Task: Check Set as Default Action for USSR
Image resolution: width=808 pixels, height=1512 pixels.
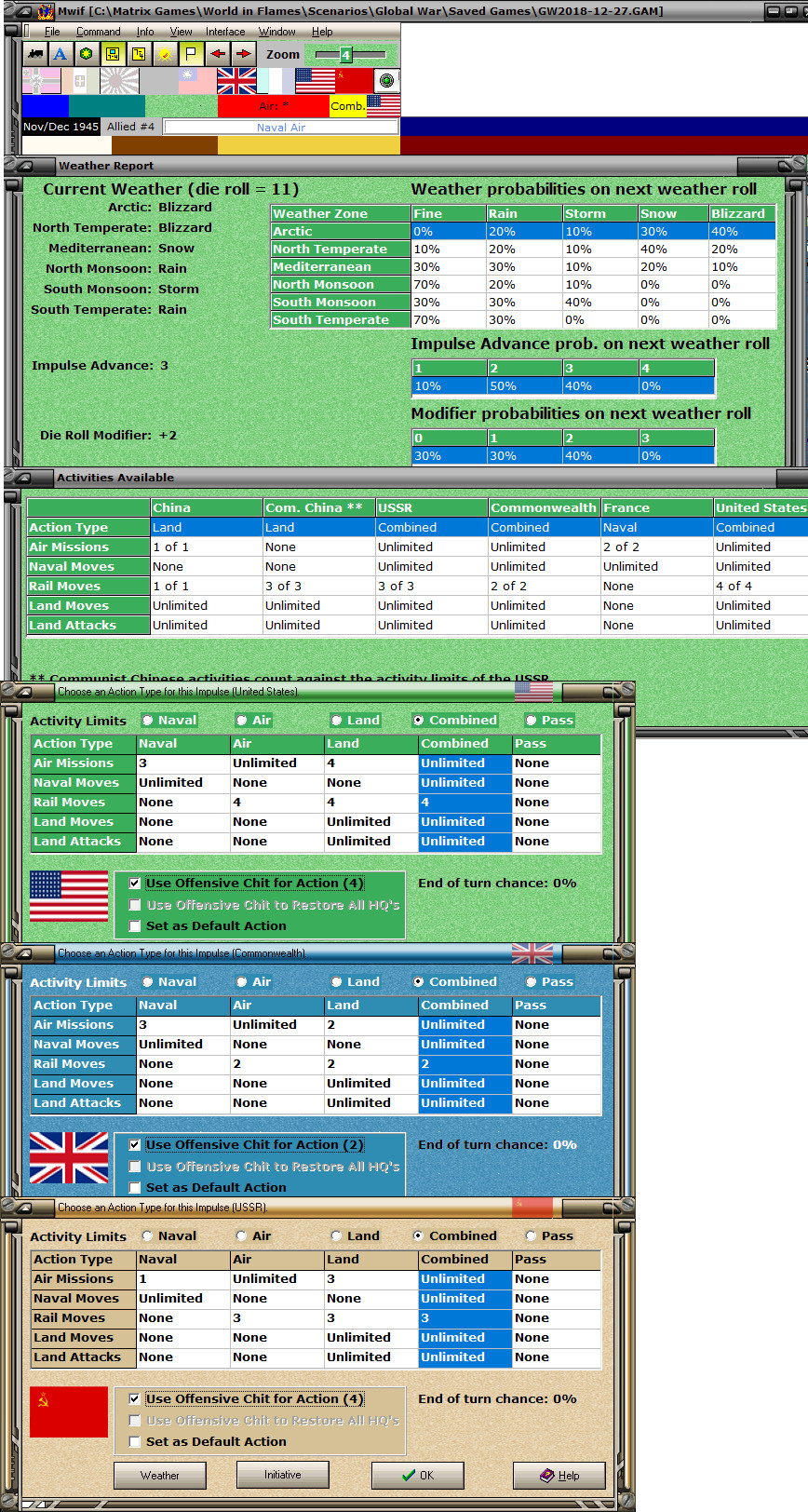Action: coord(135,1441)
